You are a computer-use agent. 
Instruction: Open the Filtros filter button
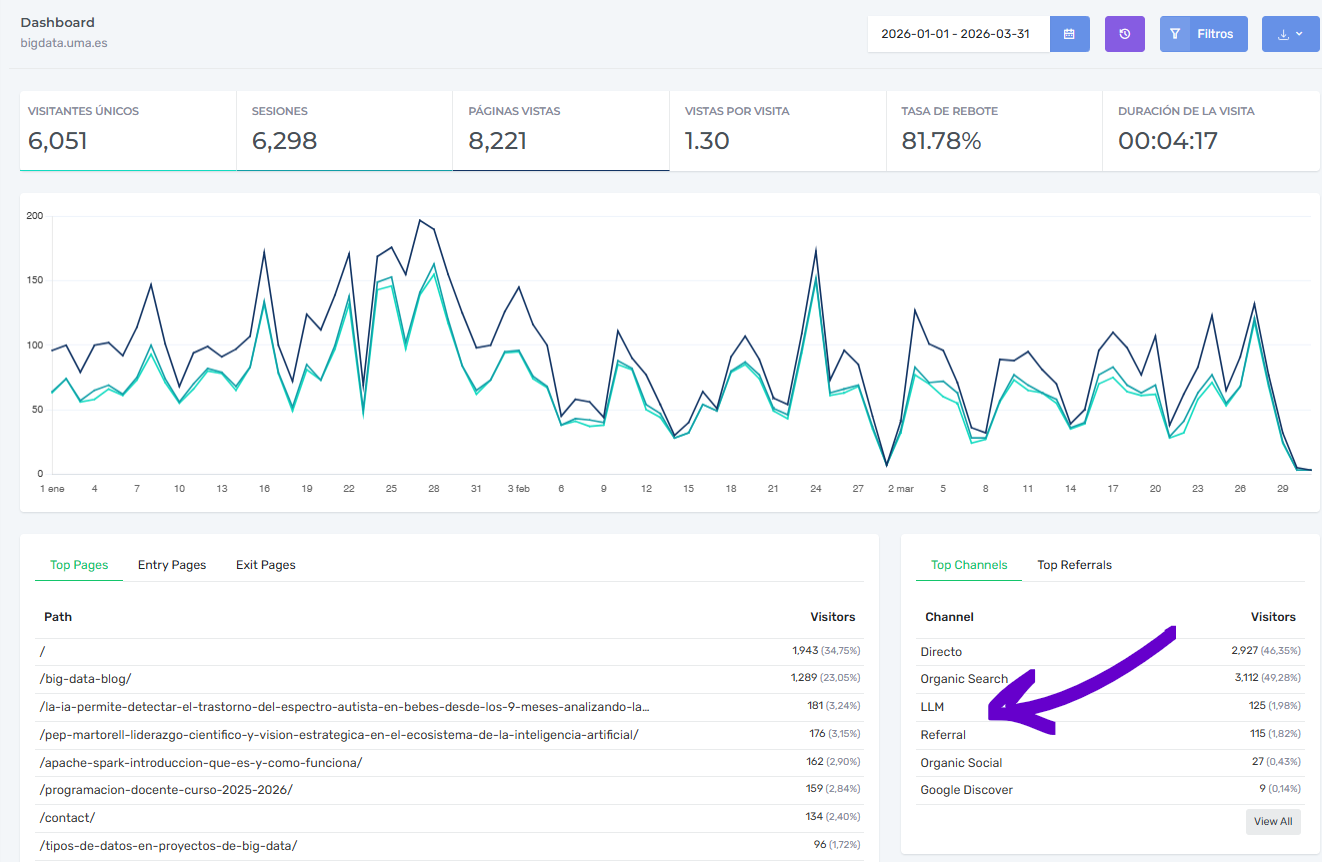click(x=1204, y=34)
